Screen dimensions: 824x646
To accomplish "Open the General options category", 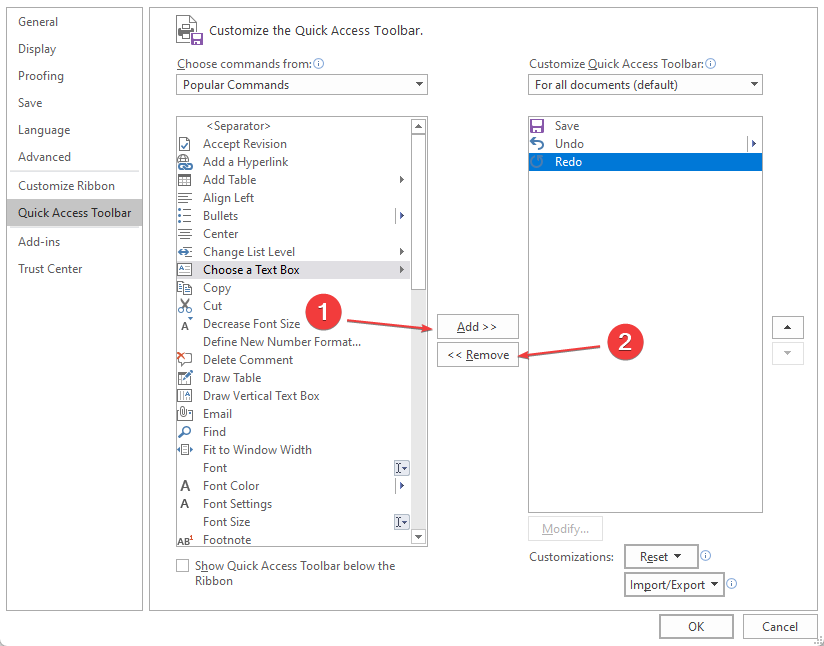I will point(38,22).
